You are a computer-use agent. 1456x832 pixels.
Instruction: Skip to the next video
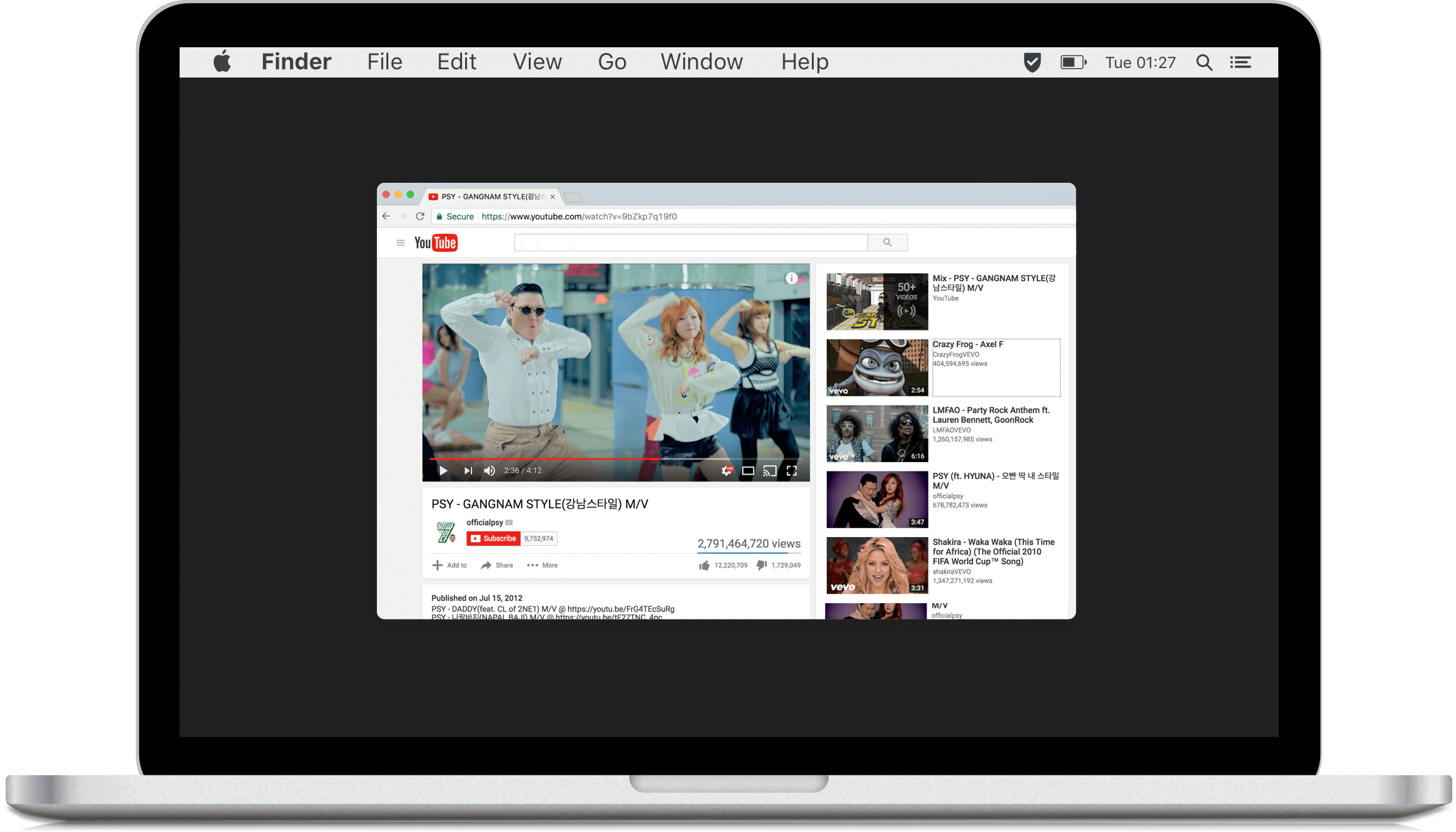point(468,470)
